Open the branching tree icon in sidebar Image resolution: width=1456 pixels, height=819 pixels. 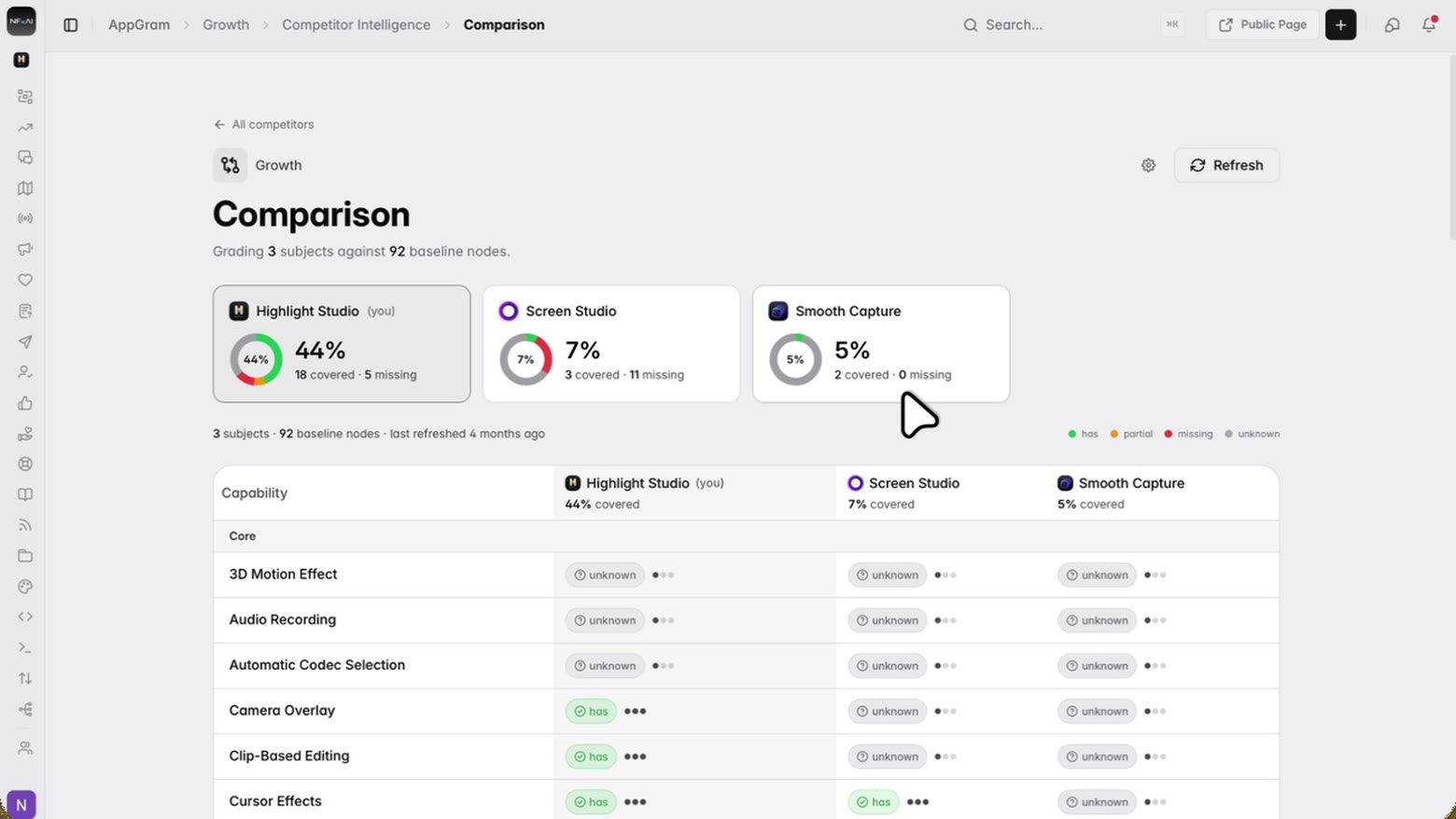coord(25,709)
